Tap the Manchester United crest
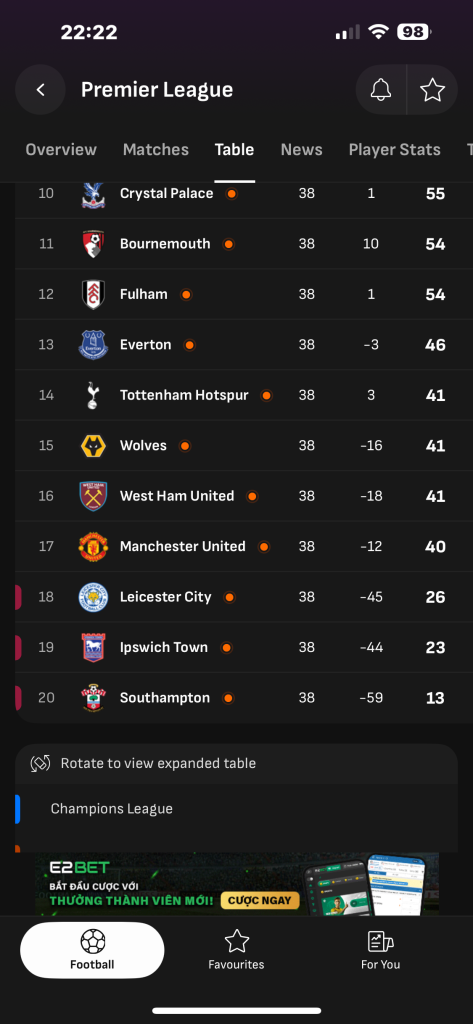This screenshot has width=473, height=1024. point(93,547)
